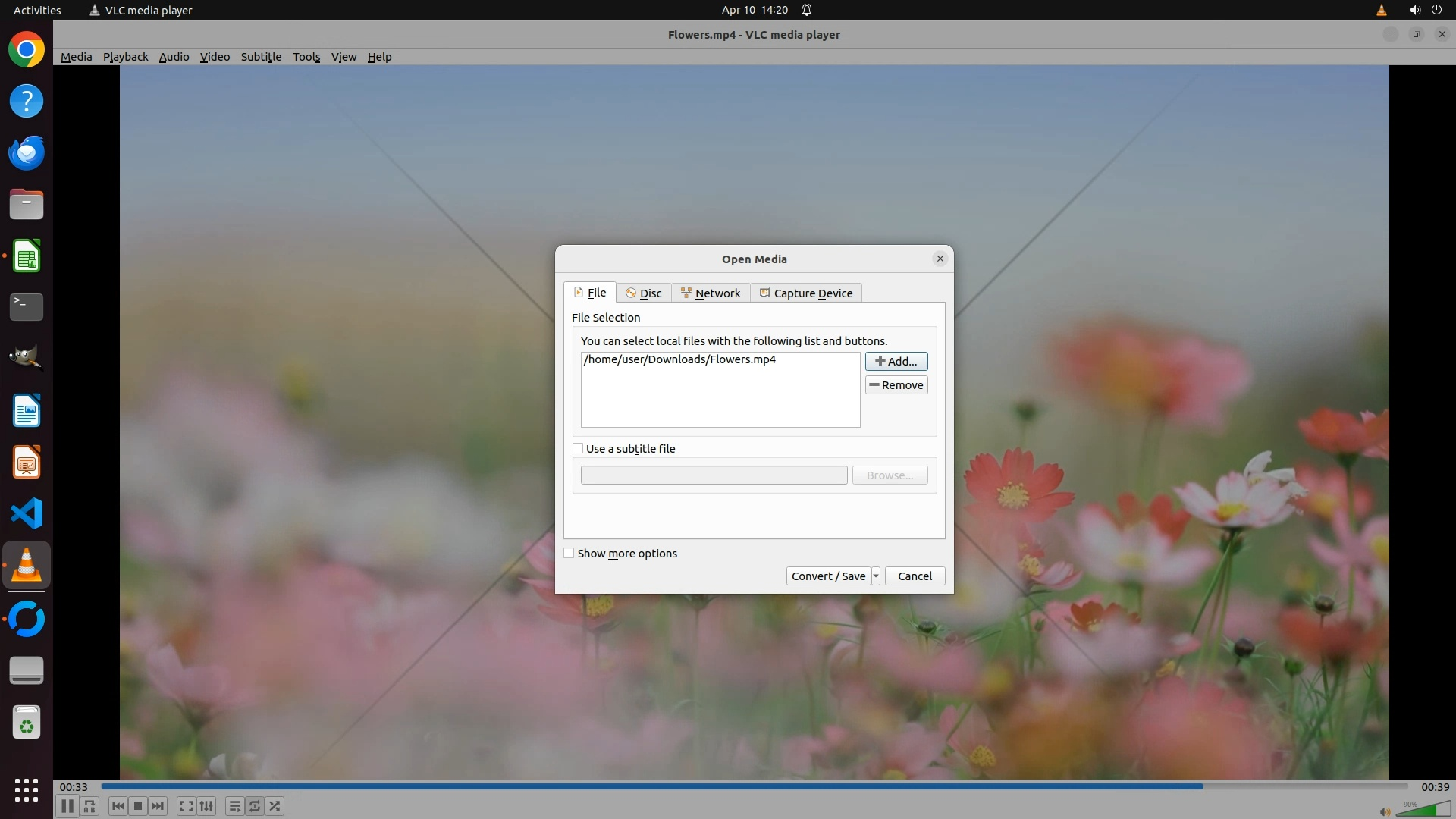Mute audio via the speaker icon

point(1385,811)
